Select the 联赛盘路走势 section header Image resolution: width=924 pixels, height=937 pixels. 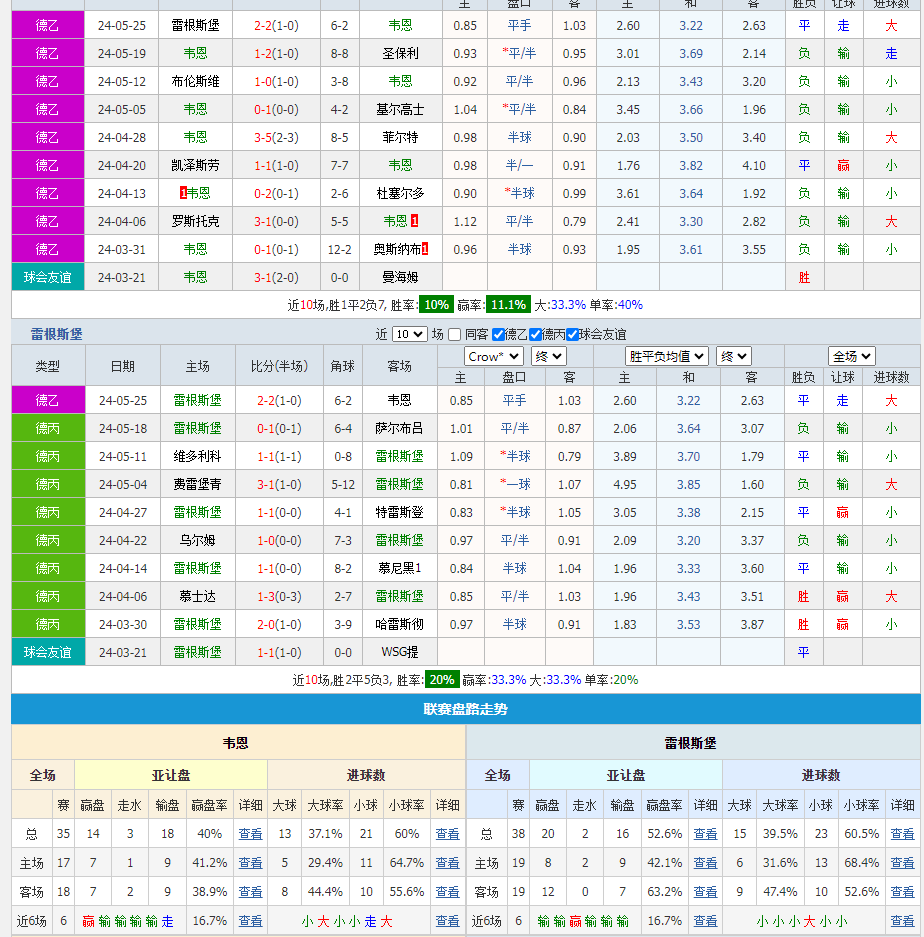(465, 709)
